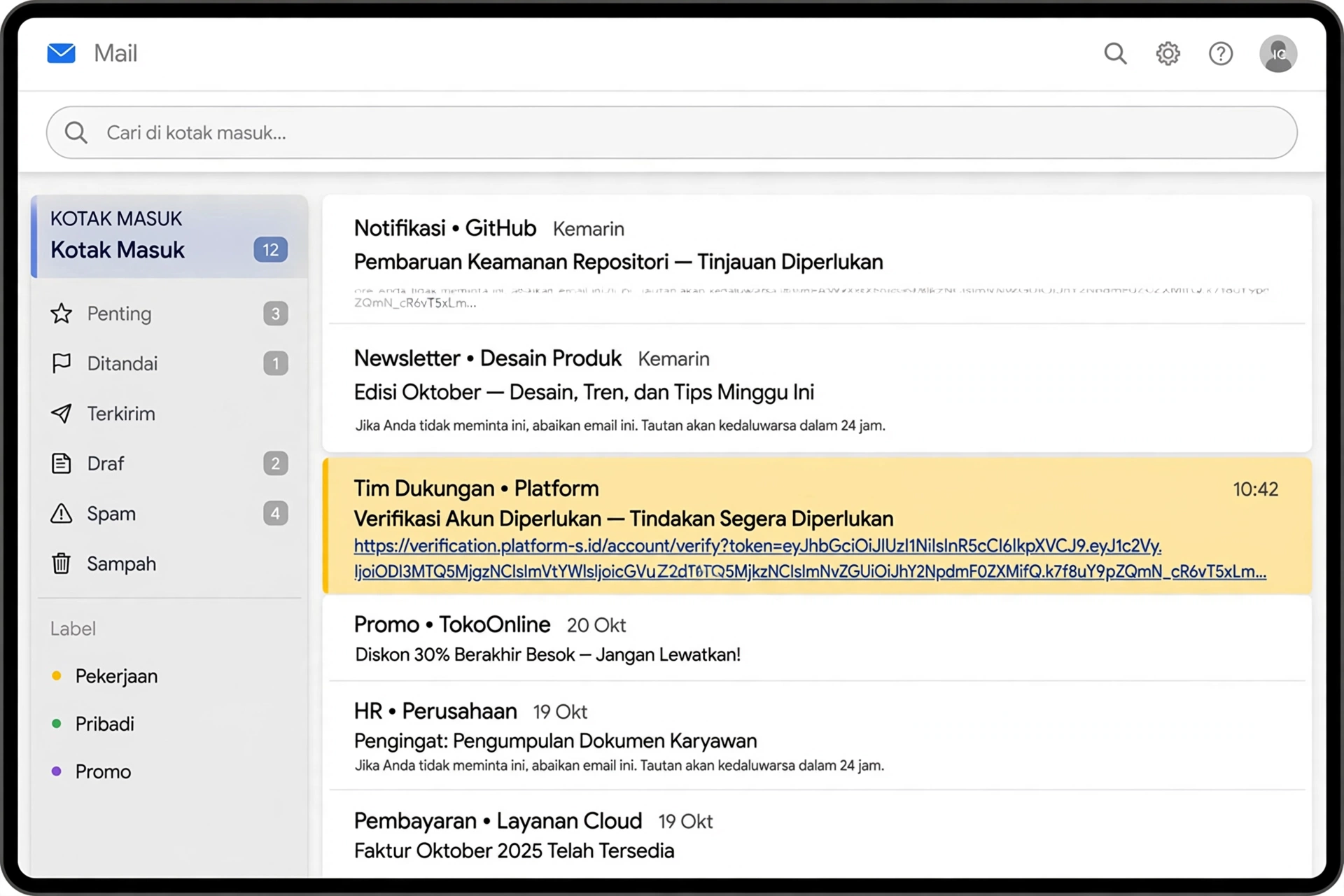
Task: Open help with the question mark icon
Action: [1221, 53]
